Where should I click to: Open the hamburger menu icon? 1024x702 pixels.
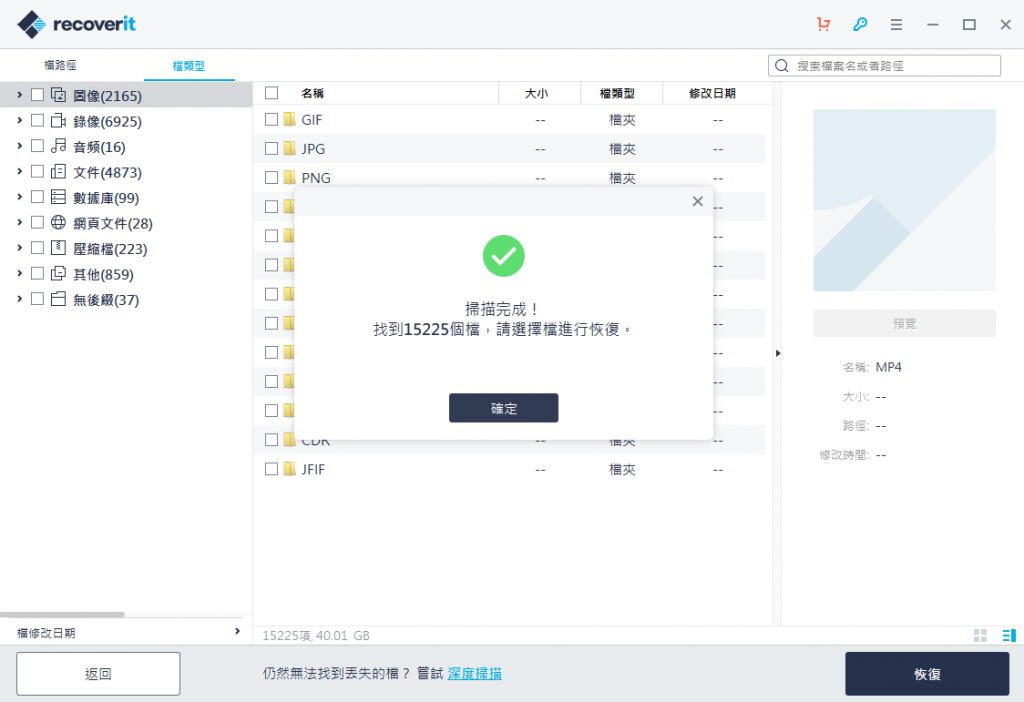pos(896,24)
